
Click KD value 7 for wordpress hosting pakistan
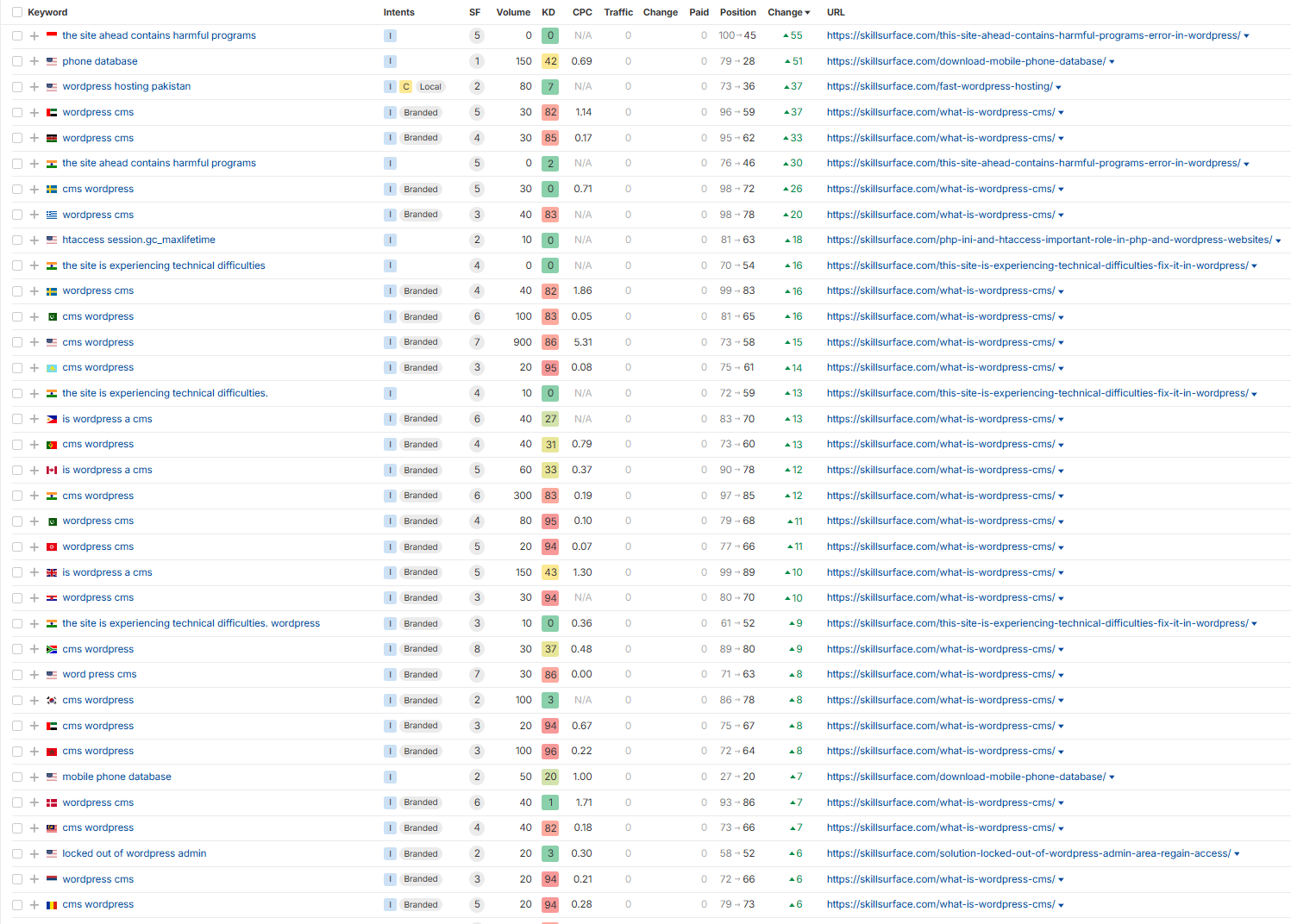click(550, 87)
